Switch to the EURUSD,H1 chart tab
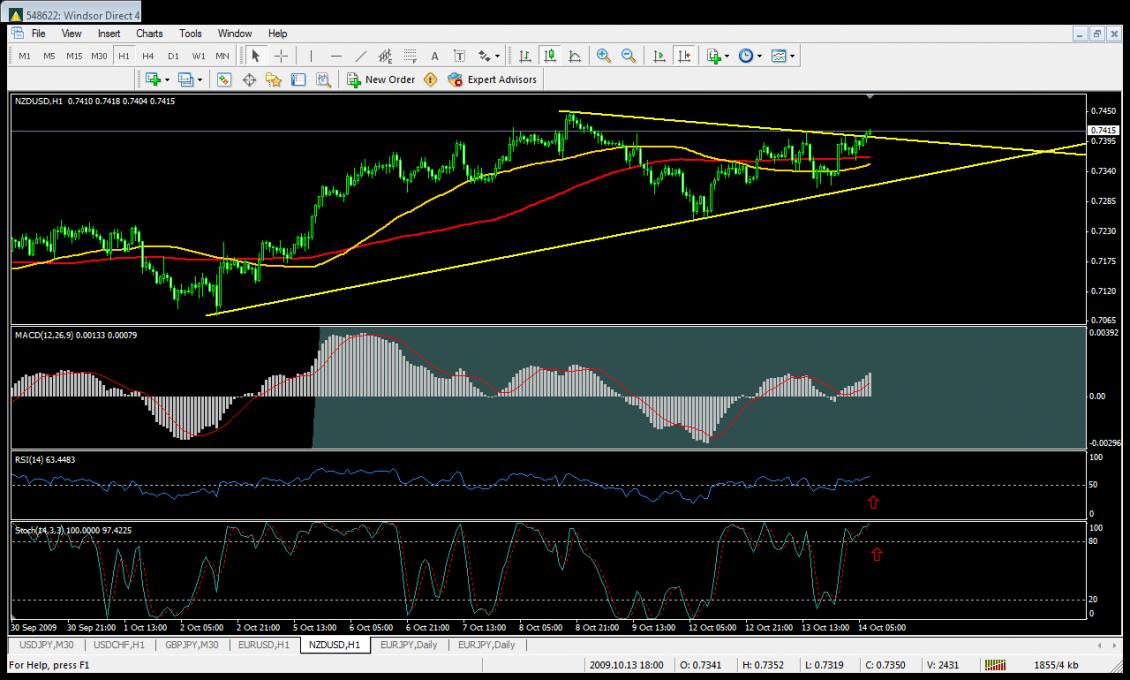This screenshot has width=1130, height=680. coord(264,645)
